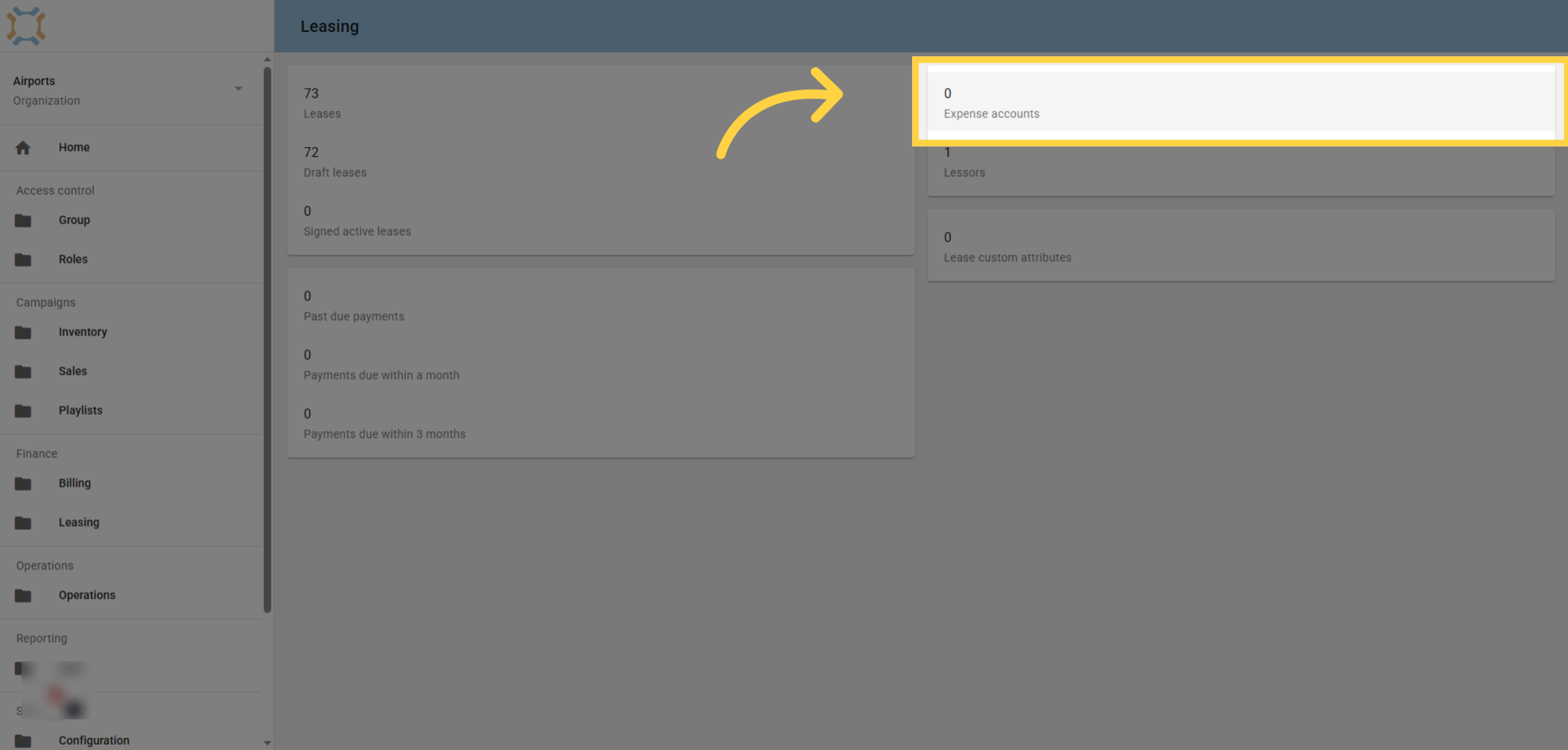
Task: Open the Airports organization dropdown arrow
Action: tap(238, 88)
